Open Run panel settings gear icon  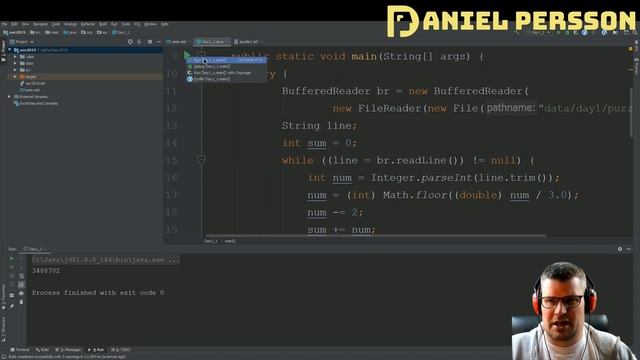tap(620, 249)
